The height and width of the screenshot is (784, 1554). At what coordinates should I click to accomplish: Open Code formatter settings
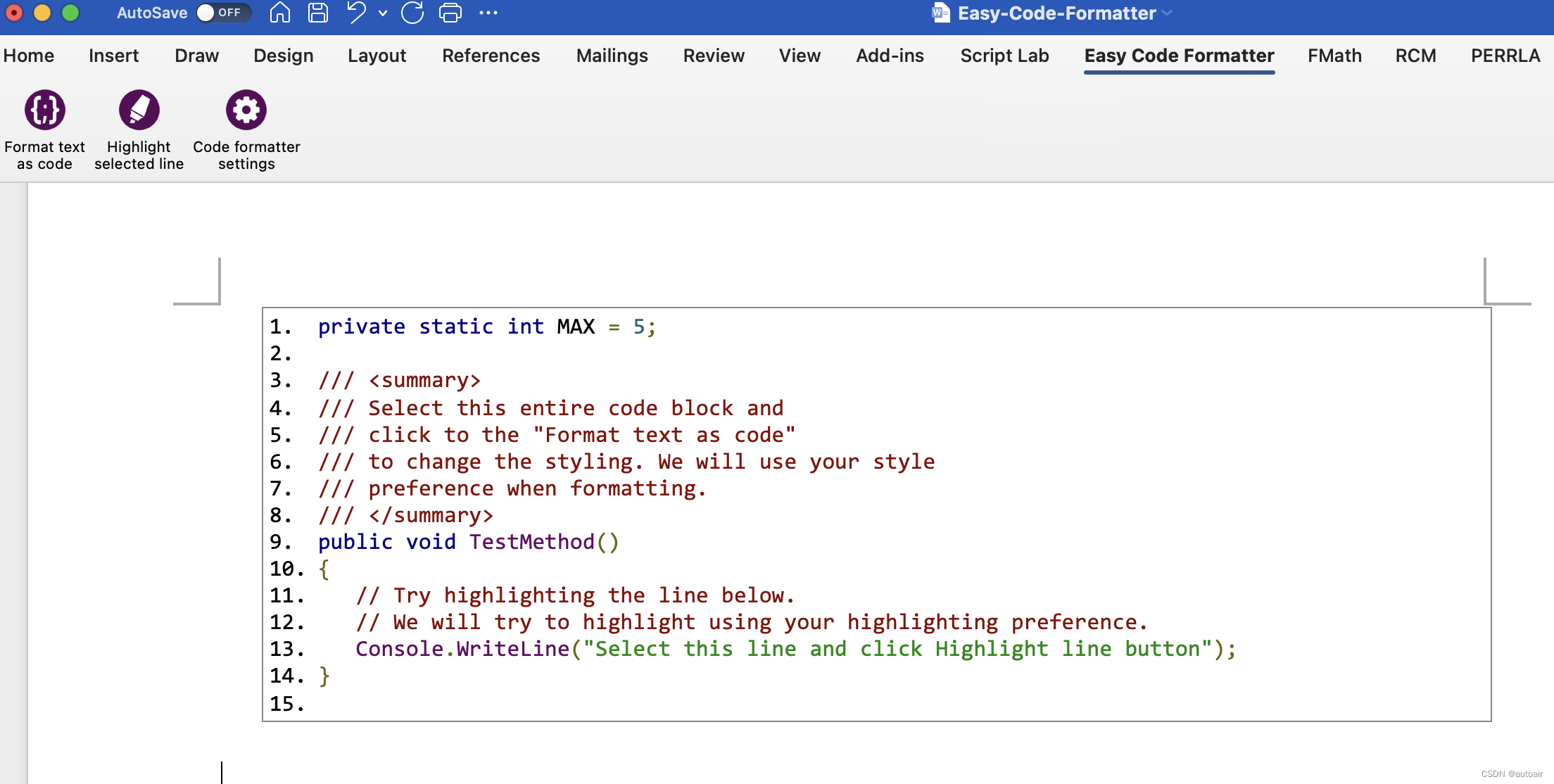coord(246,110)
